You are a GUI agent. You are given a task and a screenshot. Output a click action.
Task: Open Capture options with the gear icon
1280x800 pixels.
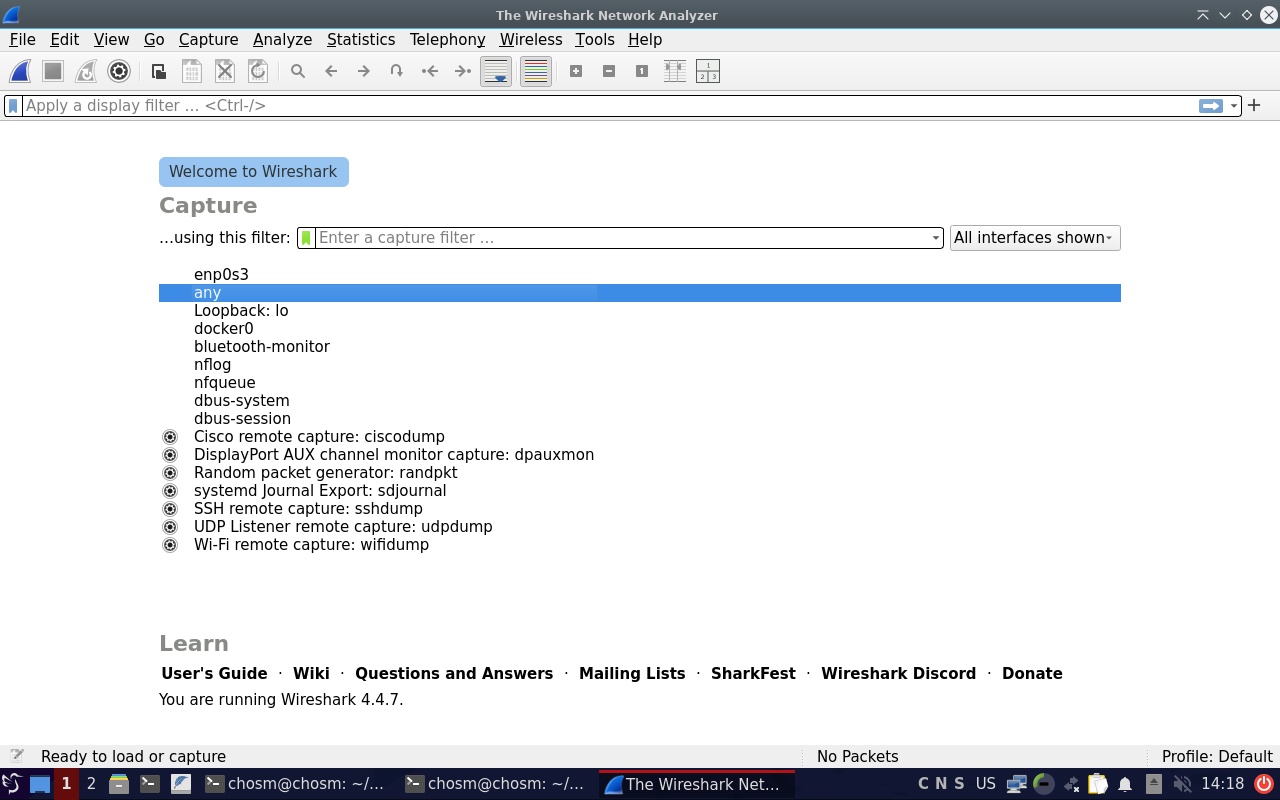coord(119,71)
